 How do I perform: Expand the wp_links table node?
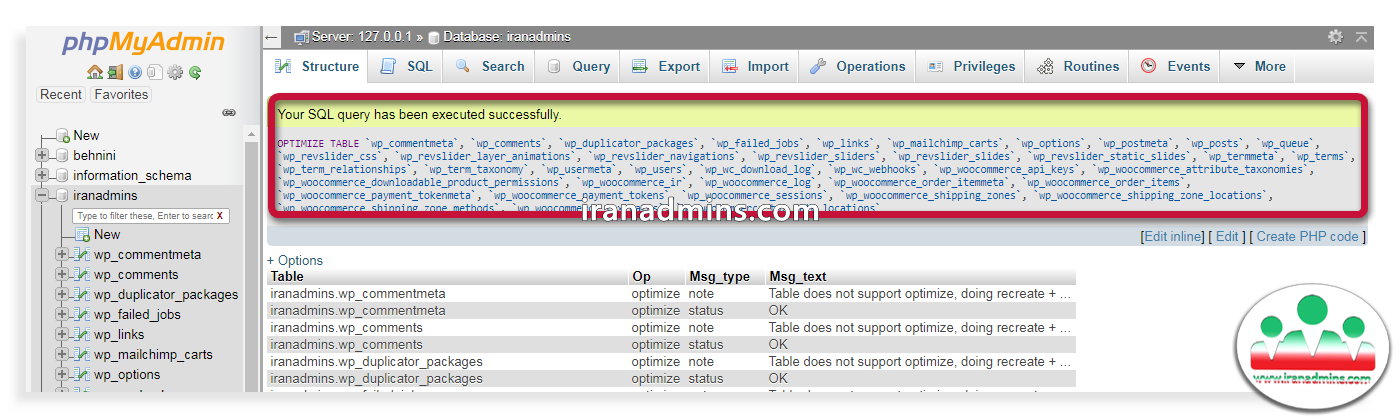[62, 335]
